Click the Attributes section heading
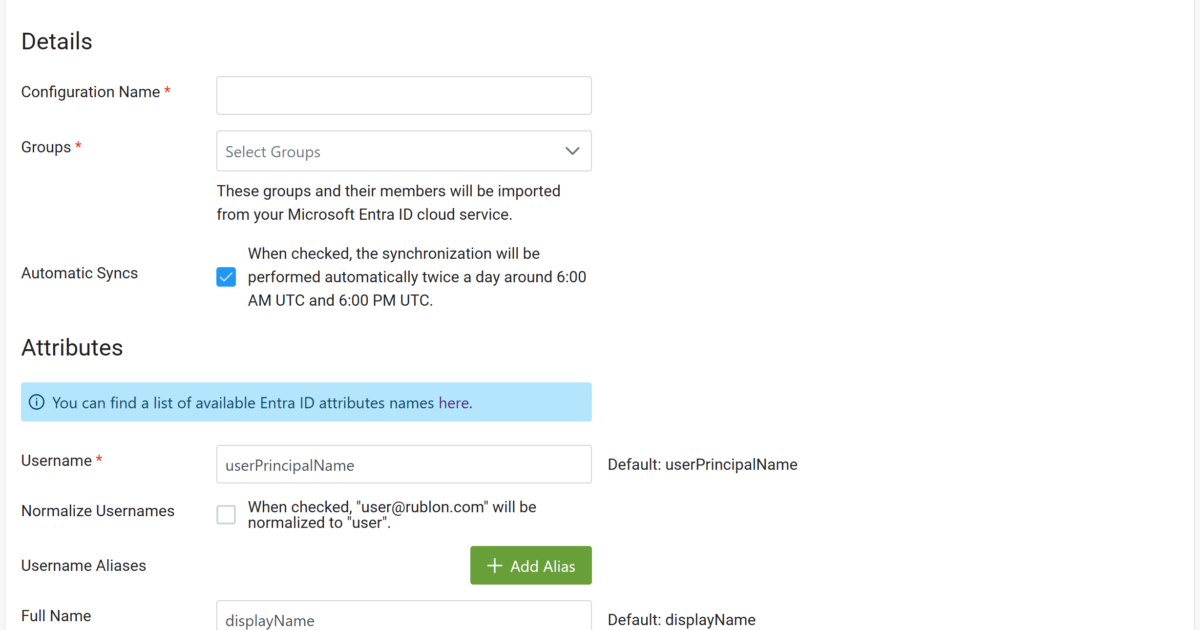Image resolution: width=1200 pixels, height=630 pixels. tap(72, 347)
